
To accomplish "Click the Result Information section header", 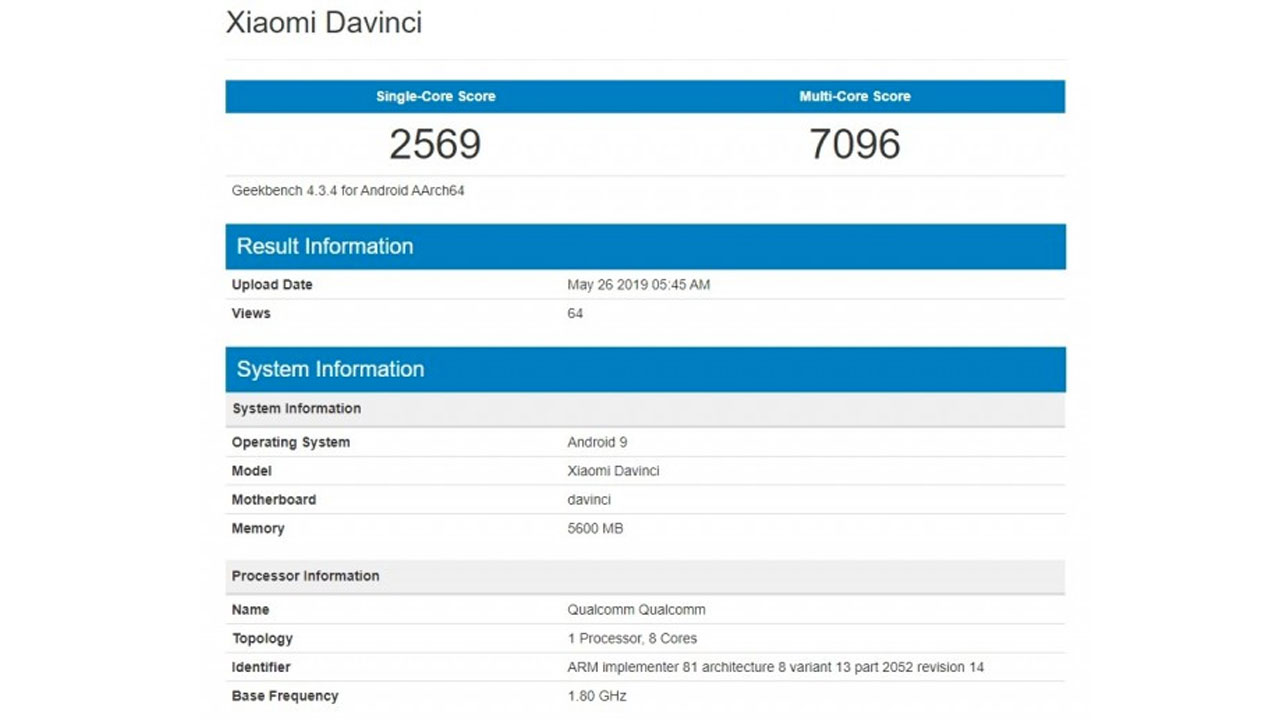I will 645,247.
